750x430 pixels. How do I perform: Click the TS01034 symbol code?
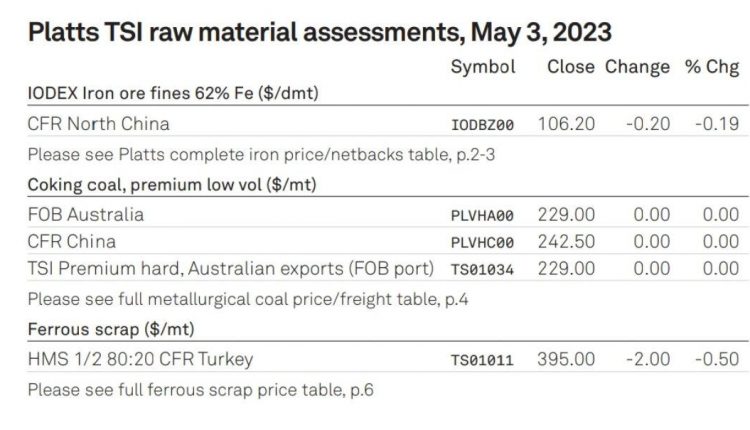tap(482, 270)
